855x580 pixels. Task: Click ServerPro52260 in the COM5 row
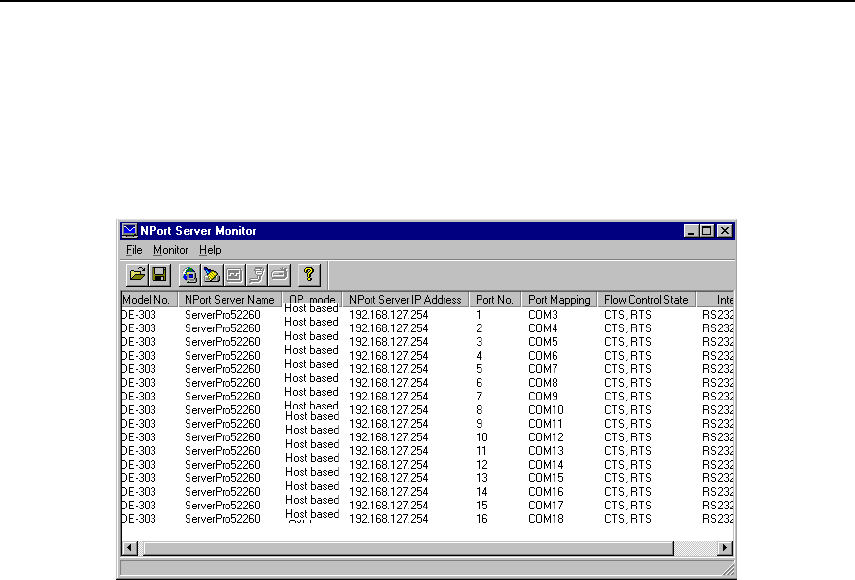click(222, 342)
